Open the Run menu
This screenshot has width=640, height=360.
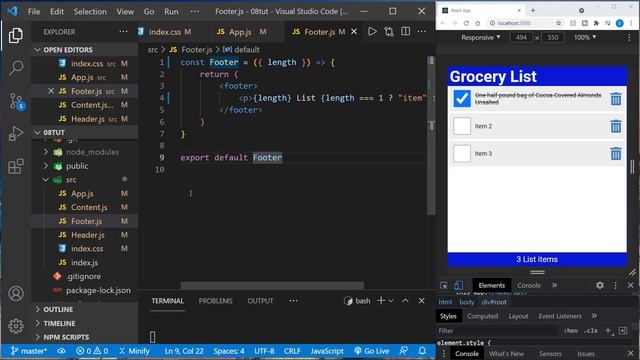click(171, 11)
